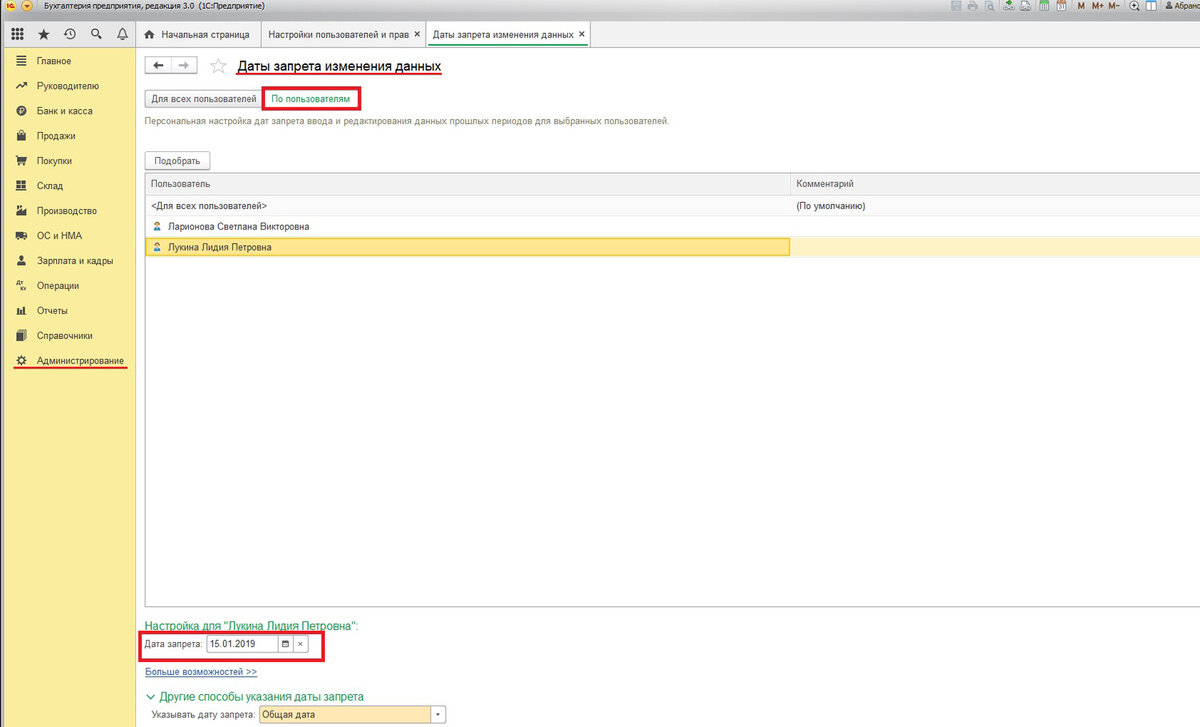Click the M memory button
This screenshot has width=1200, height=727.
click(1081, 6)
